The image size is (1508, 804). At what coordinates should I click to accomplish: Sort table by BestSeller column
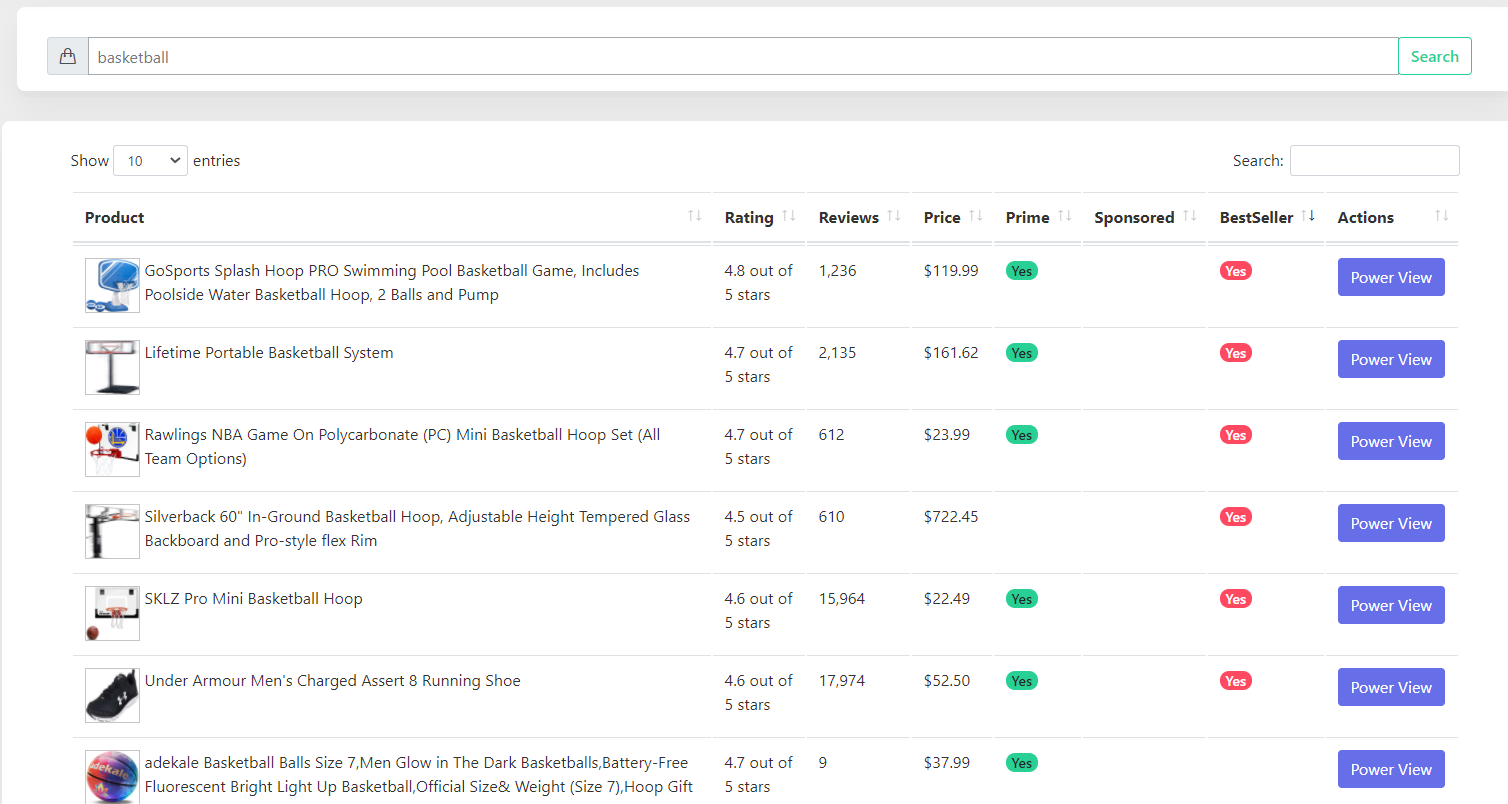[1265, 217]
